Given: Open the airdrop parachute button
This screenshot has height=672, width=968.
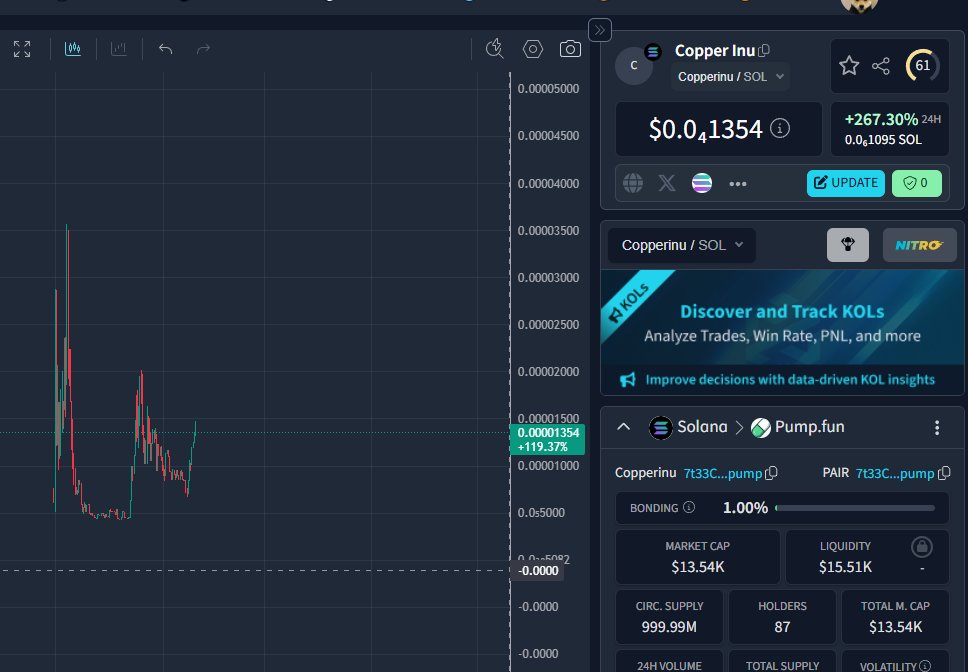Looking at the screenshot, I should 848,245.
